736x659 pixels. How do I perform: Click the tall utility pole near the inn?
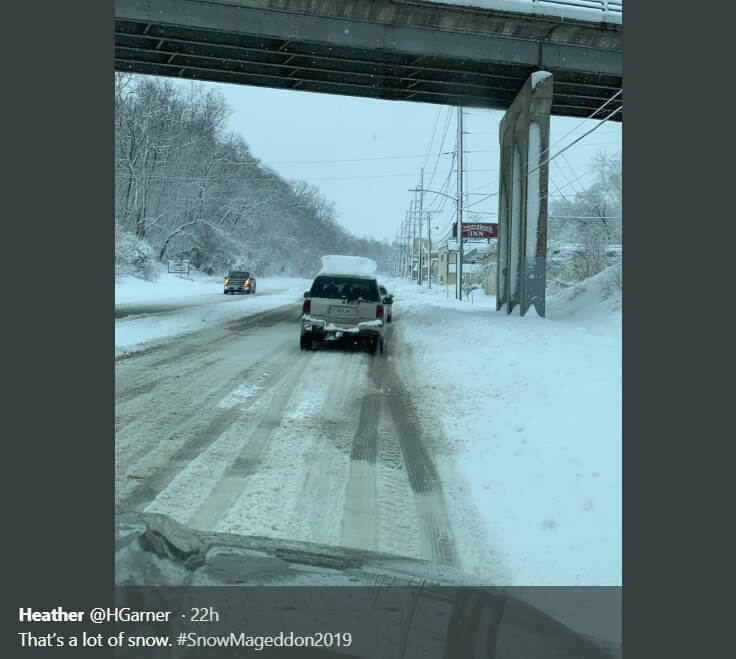[x=460, y=203]
